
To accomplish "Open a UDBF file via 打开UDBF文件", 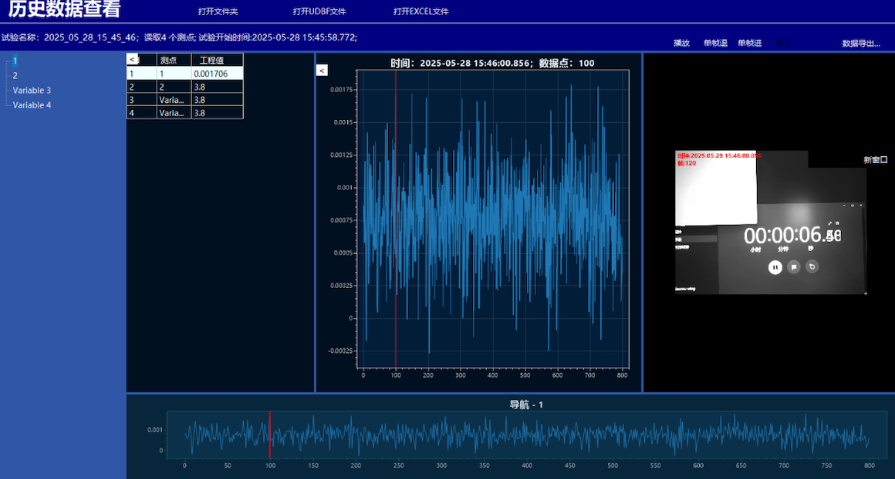I will click(x=319, y=11).
